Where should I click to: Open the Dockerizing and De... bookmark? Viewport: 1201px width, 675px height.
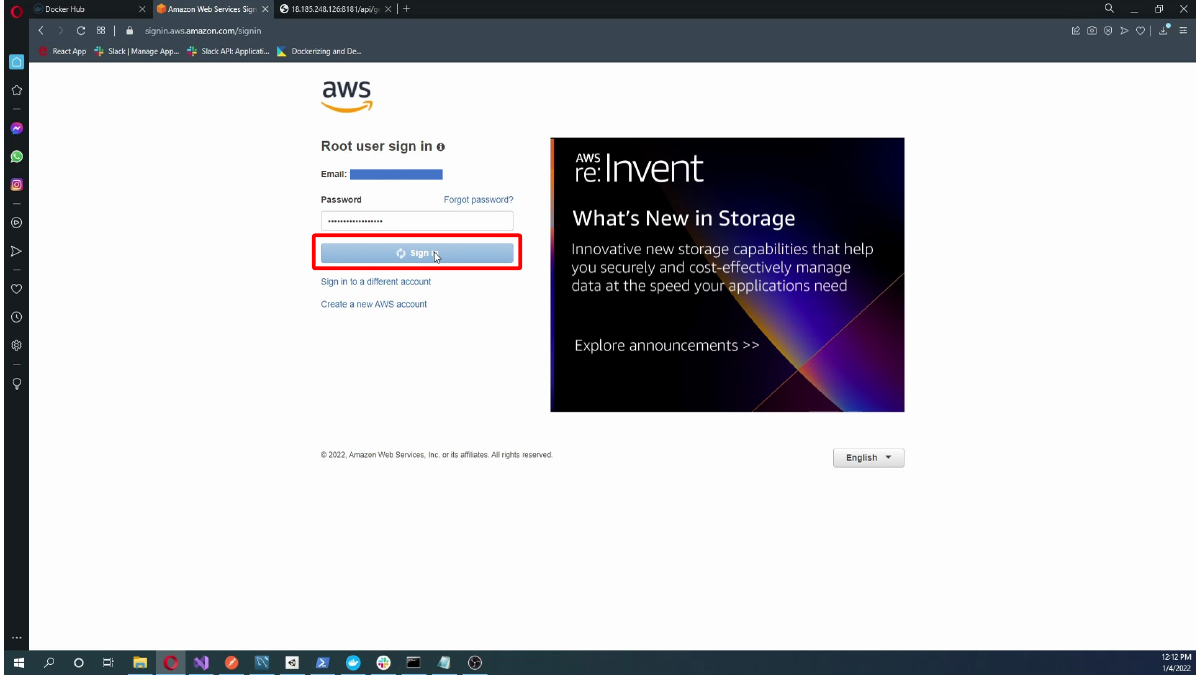tap(320, 51)
